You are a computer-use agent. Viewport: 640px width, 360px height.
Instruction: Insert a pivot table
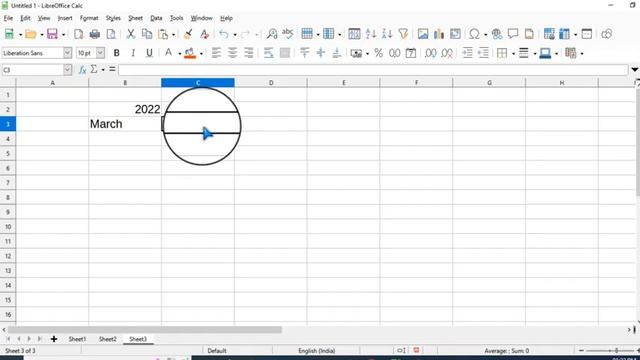click(x=455, y=34)
